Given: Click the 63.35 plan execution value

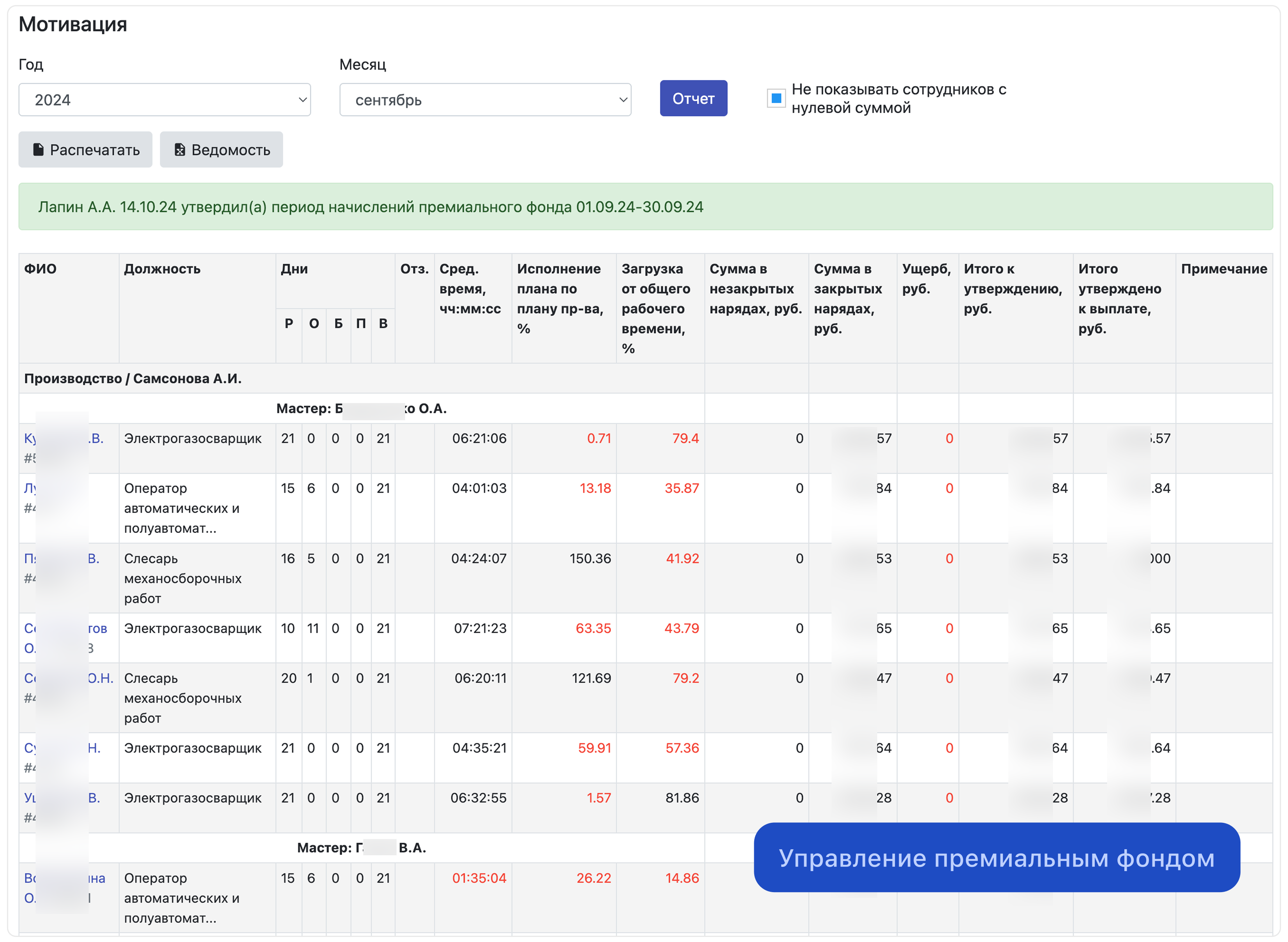Looking at the screenshot, I should (593, 628).
